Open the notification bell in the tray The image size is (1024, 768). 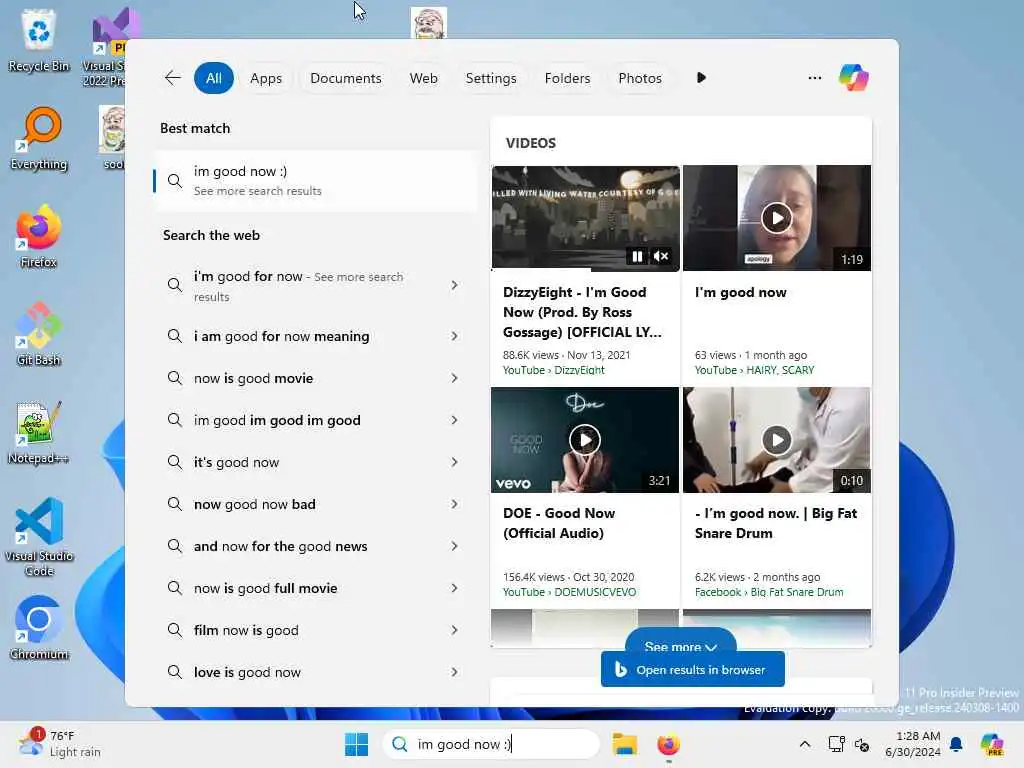coord(956,744)
